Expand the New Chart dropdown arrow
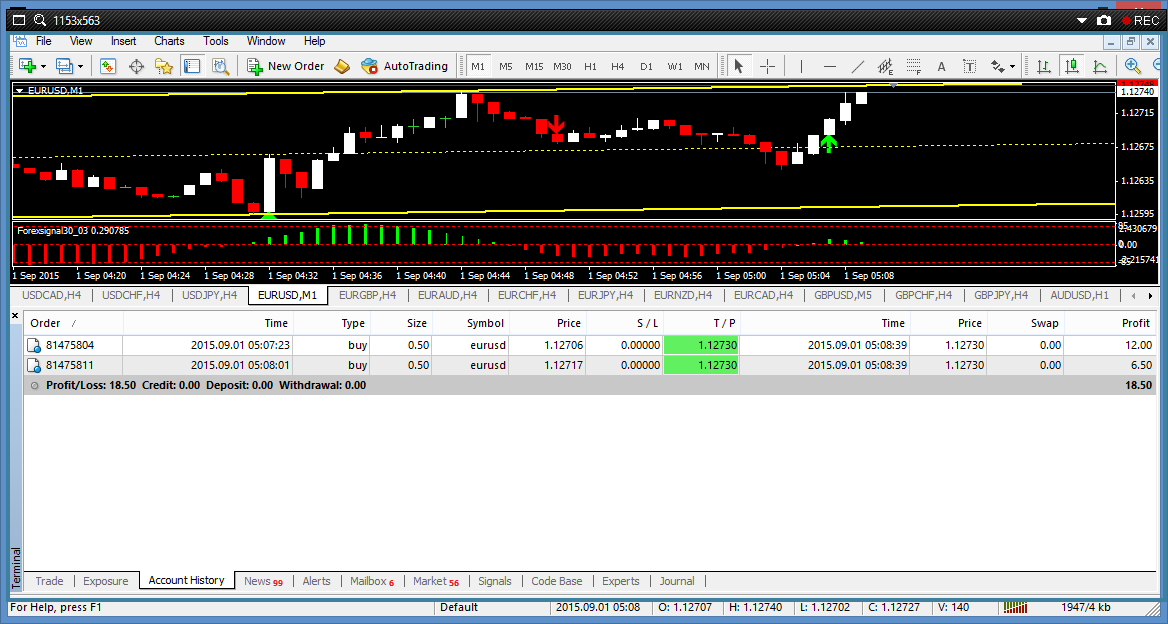 click(44, 66)
